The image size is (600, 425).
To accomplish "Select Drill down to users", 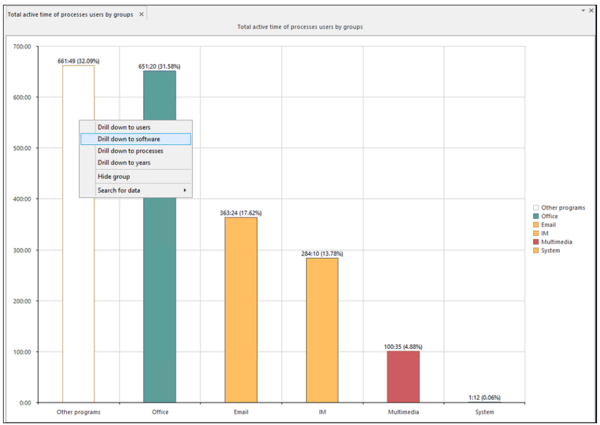I will click(124, 127).
